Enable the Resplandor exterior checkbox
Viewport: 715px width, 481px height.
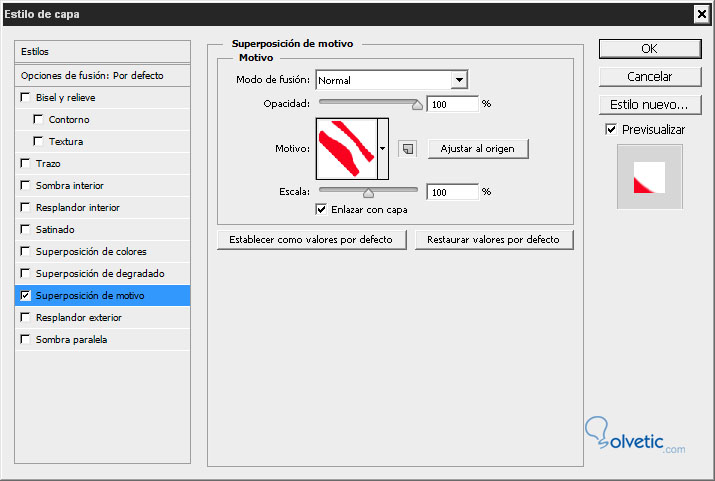(26, 317)
